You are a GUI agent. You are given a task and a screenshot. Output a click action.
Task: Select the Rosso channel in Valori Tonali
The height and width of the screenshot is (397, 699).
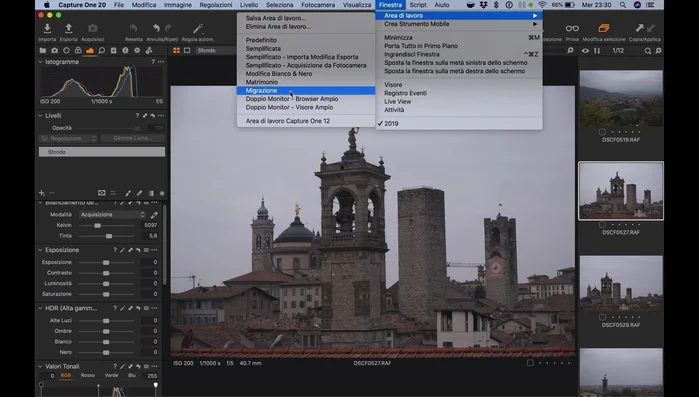(87, 376)
